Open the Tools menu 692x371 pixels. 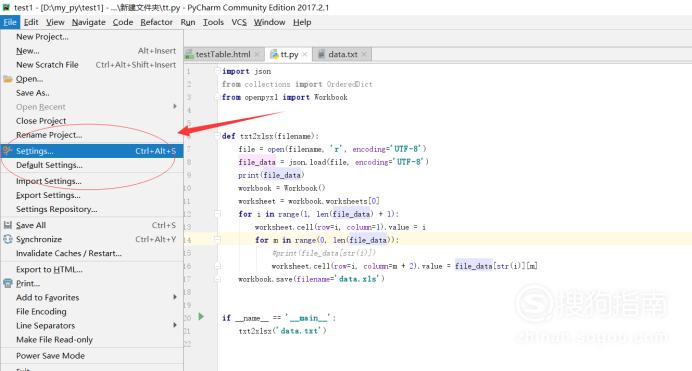tap(213, 22)
